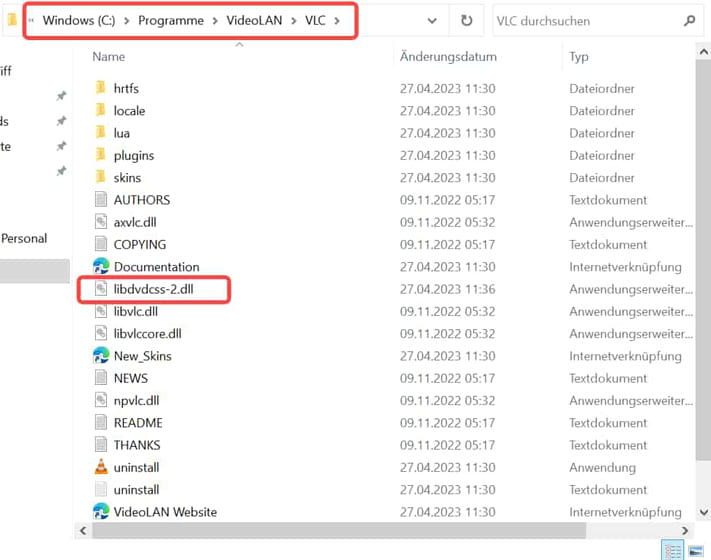This screenshot has width=711, height=560.
Task: Click the libdvdcss-2.dll file icon
Action: point(101,288)
